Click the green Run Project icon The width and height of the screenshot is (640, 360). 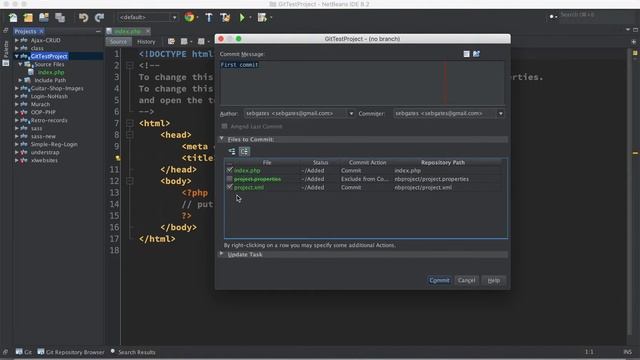(x=242, y=17)
